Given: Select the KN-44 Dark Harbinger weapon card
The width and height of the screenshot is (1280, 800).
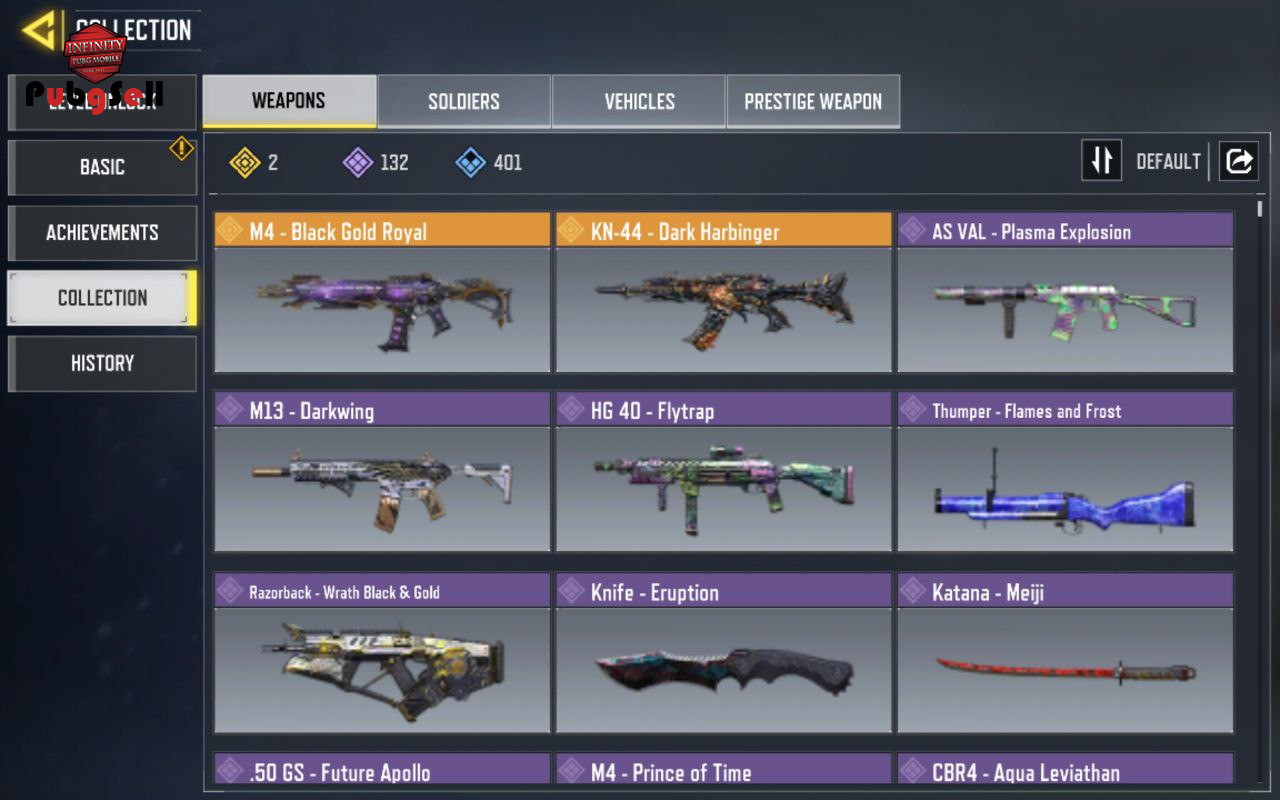Looking at the screenshot, I should pos(724,292).
